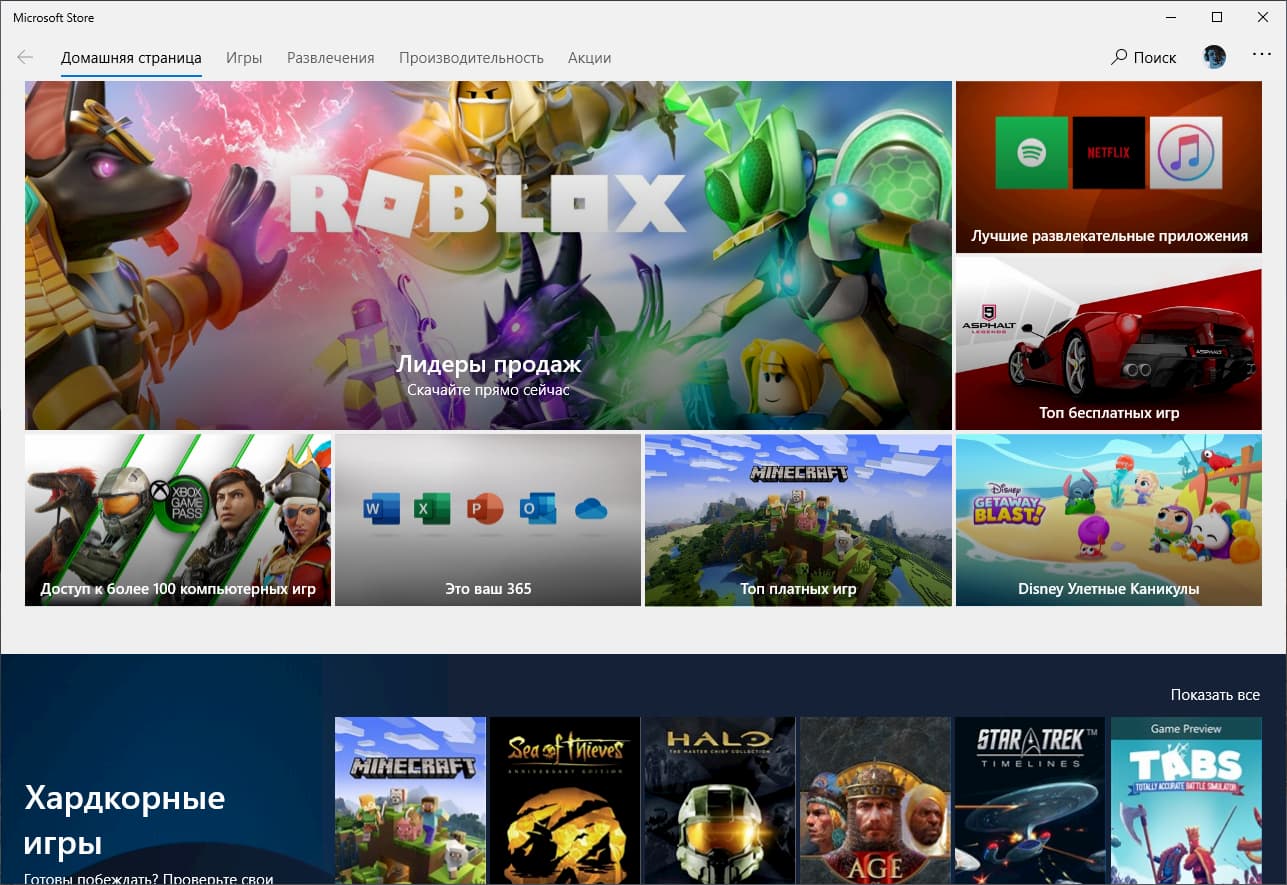Click the OneDrive cloud icon
1287x885 pixels.
point(592,510)
